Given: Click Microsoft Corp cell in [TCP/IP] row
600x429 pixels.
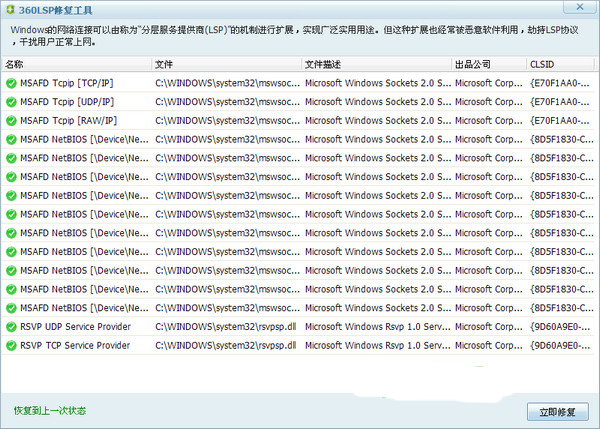Looking at the screenshot, I should [x=489, y=83].
